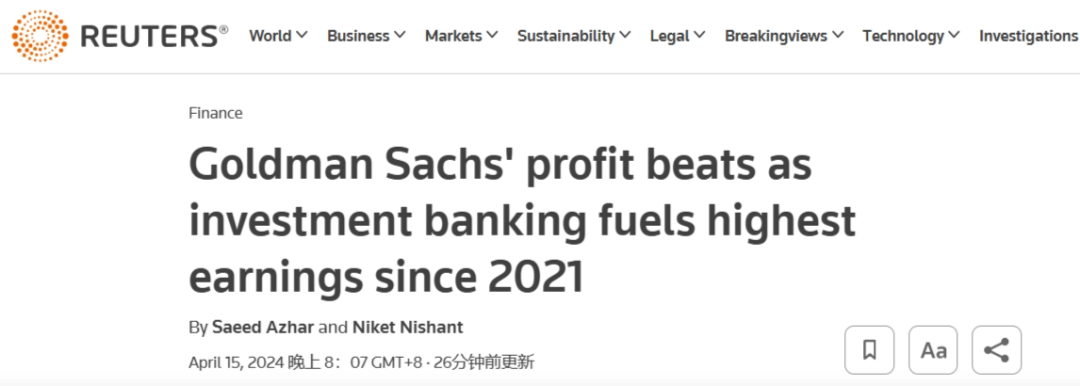
Task: Expand the Technology dropdown arrow
Action: click(954, 35)
